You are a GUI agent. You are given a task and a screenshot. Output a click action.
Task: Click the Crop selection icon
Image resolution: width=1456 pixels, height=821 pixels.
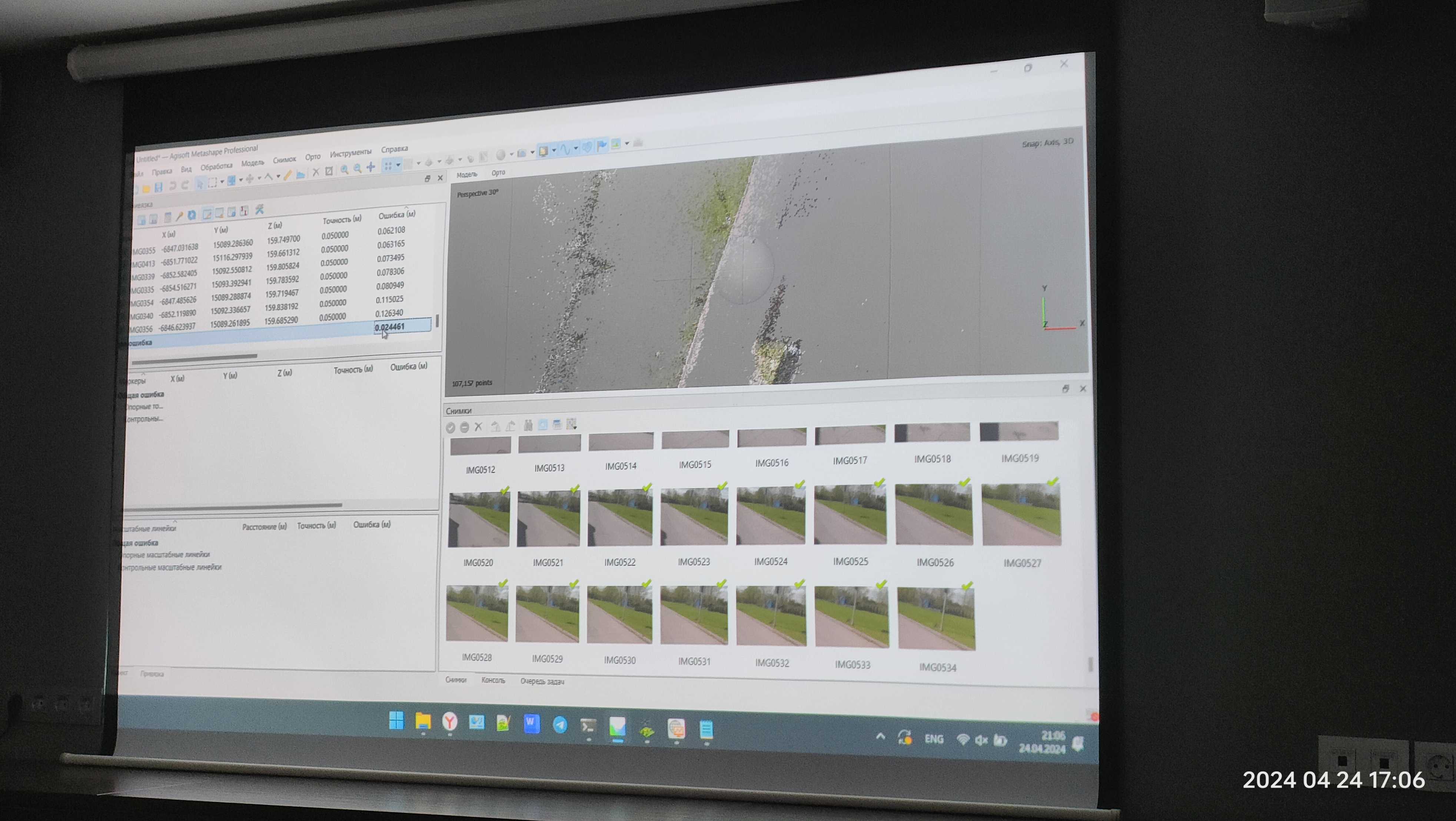[329, 171]
